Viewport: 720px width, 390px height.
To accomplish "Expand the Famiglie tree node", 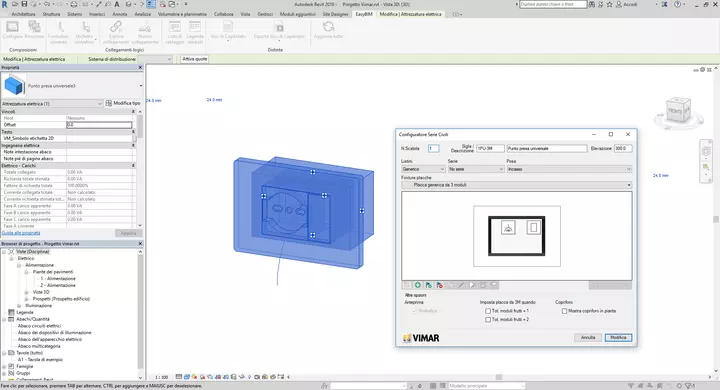I will [4, 367].
